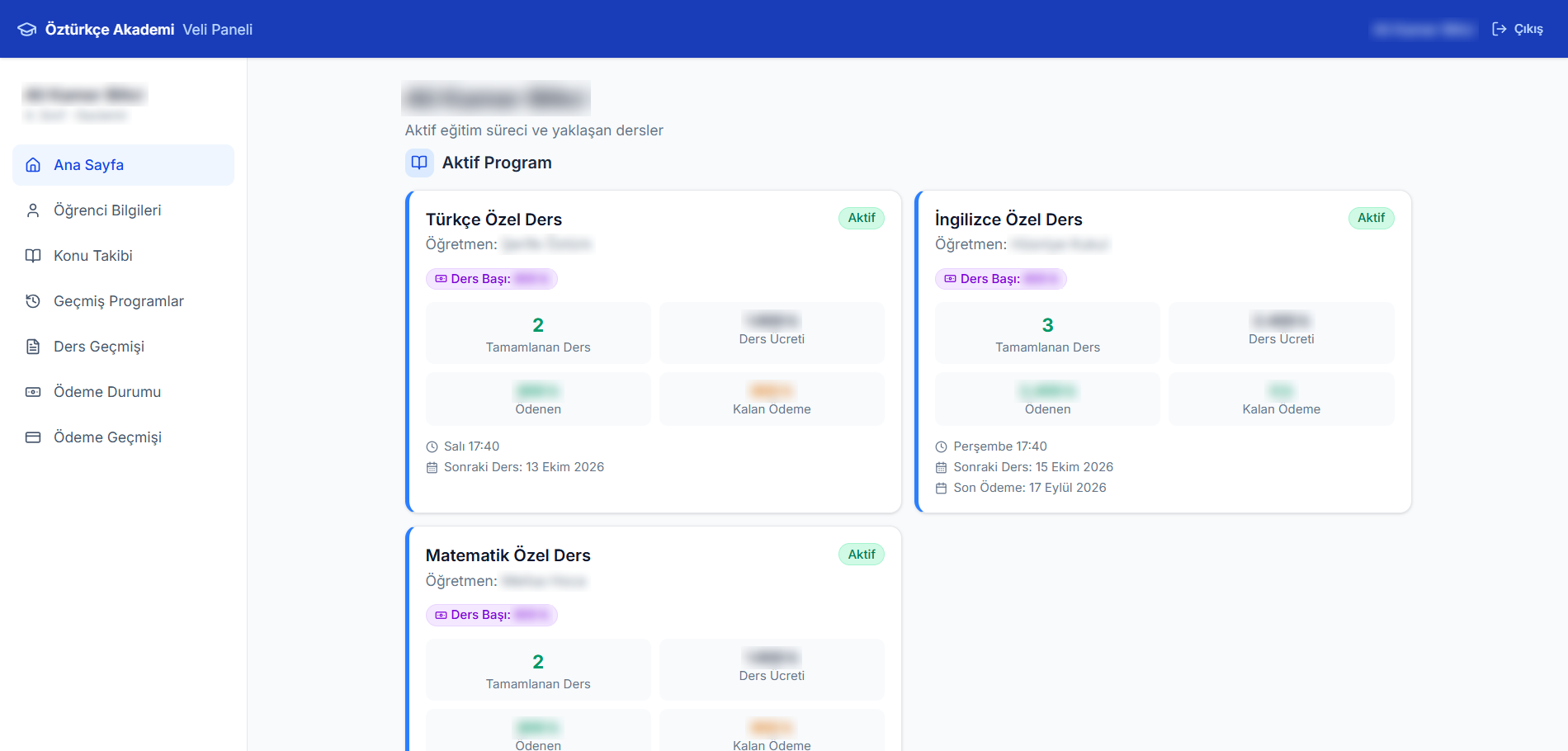Click the Ödeme Durumu banknote icon
Screen dimensions: 1568x751
33,392
